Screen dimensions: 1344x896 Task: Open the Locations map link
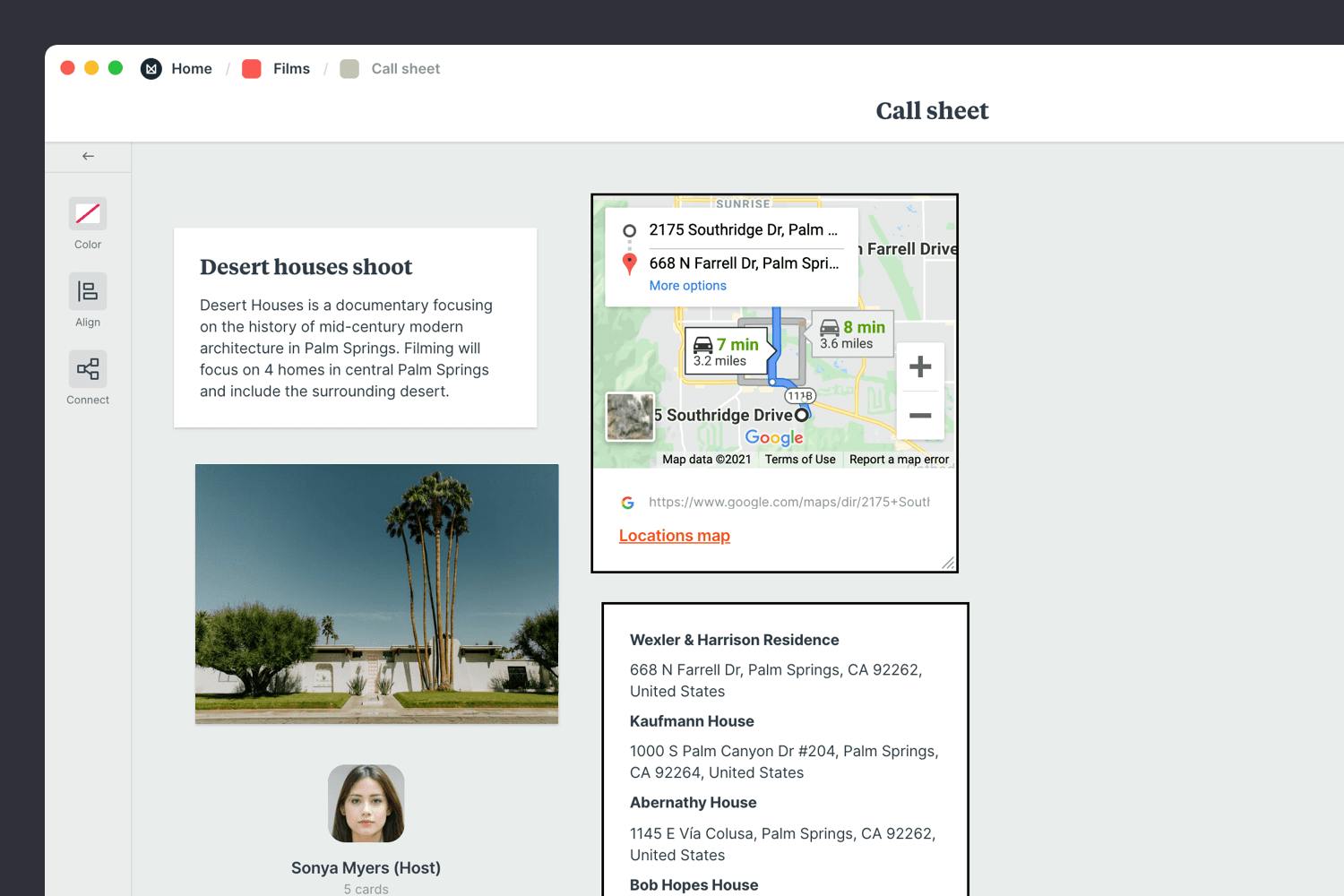click(674, 536)
